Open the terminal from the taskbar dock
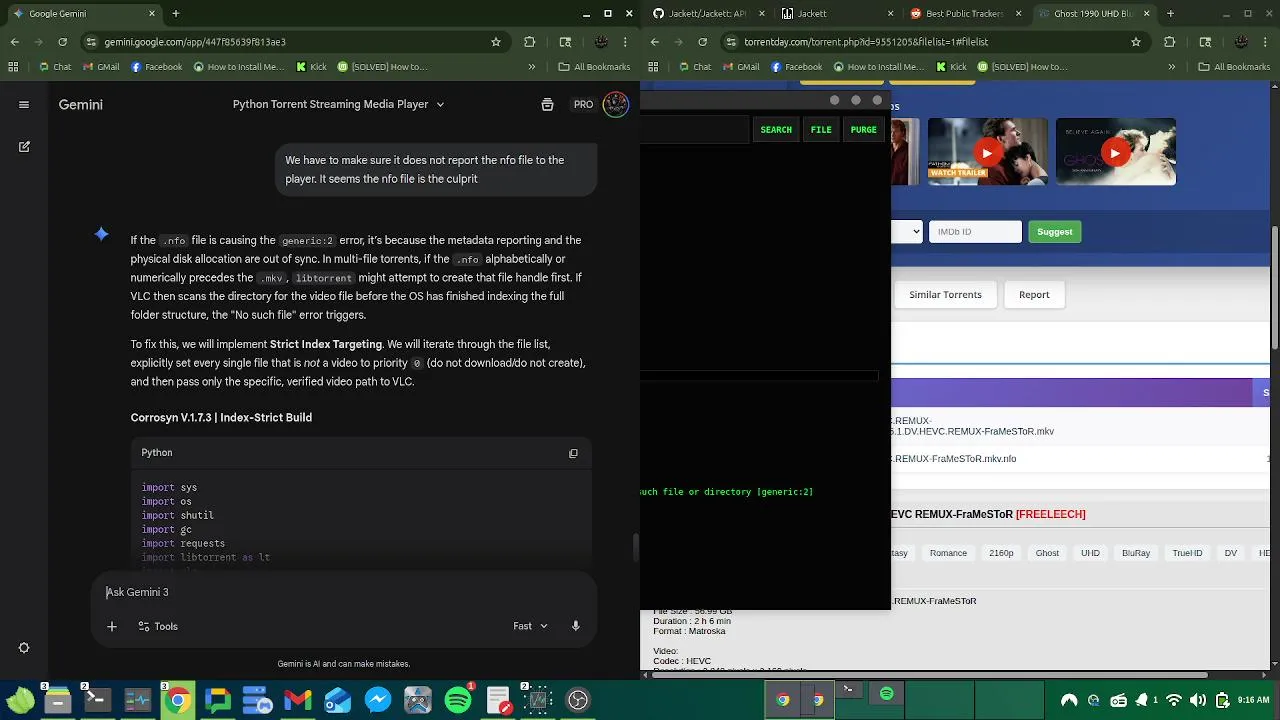This screenshot has height=720, width=1280. pyautogui.click(x=98, y=700)
